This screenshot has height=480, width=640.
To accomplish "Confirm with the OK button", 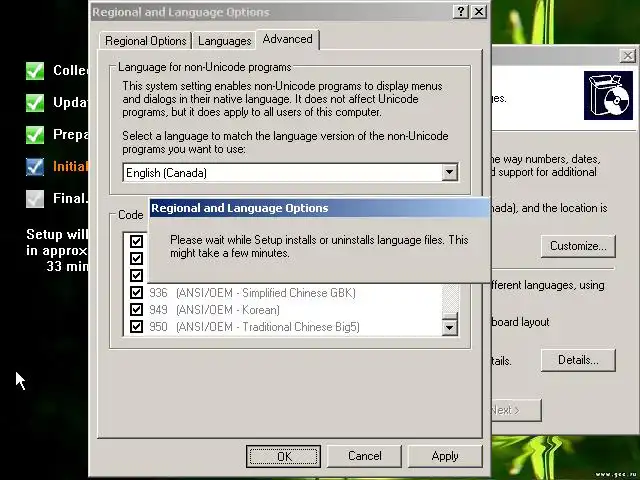I will pyautogui.click(x=283, y=456).
